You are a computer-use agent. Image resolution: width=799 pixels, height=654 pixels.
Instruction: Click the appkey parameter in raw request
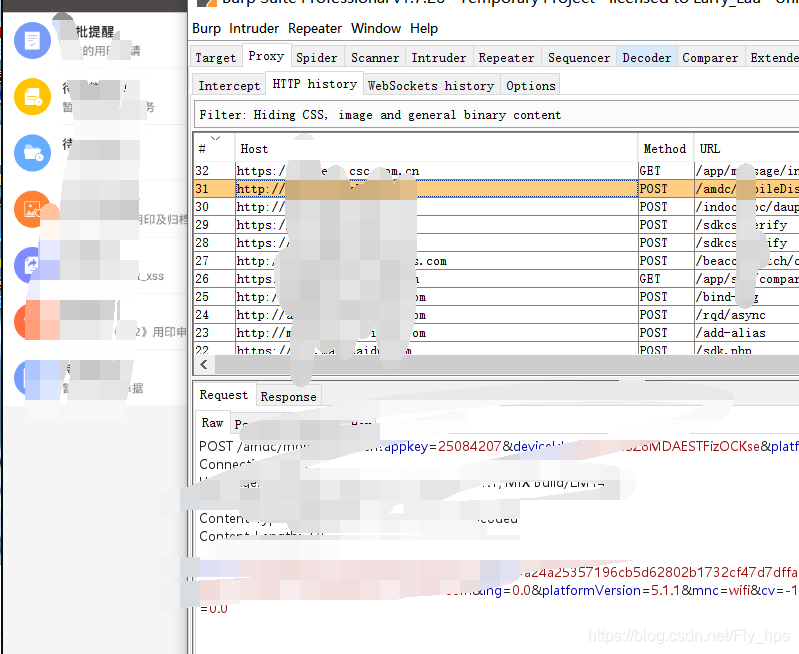pos(406,447)
